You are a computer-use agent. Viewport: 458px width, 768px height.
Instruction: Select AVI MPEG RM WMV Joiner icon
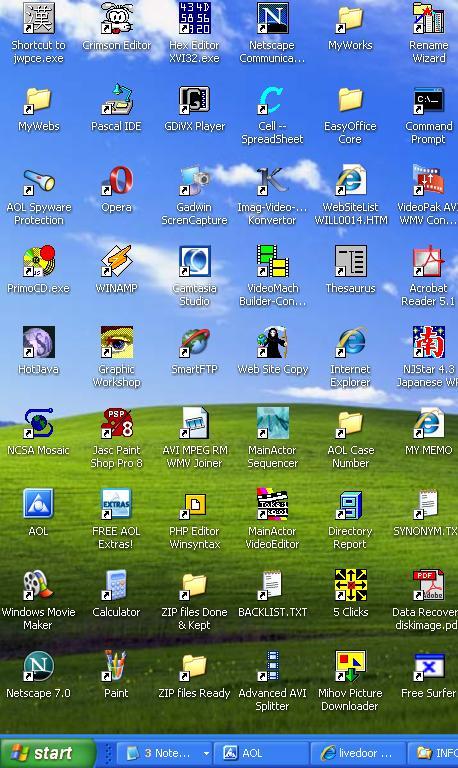tap(194, 423)
